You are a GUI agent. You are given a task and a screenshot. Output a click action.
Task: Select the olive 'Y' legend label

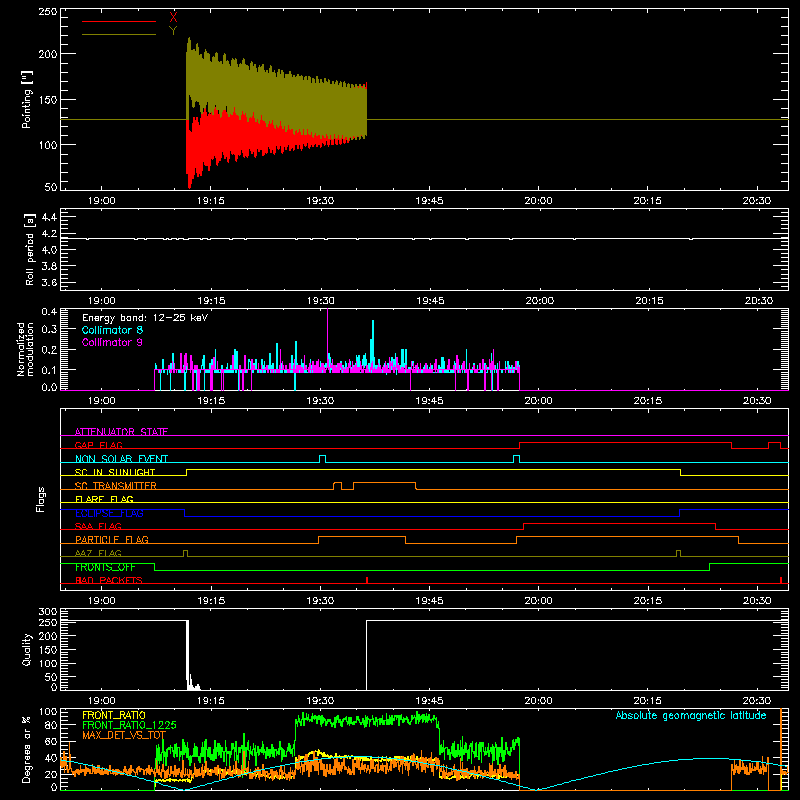[173, 31]
